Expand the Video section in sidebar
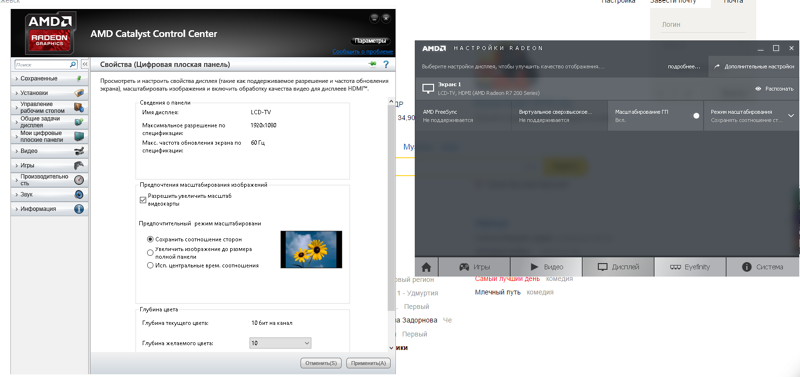Screen dimensions: 800x377 (x=49, y=151)
